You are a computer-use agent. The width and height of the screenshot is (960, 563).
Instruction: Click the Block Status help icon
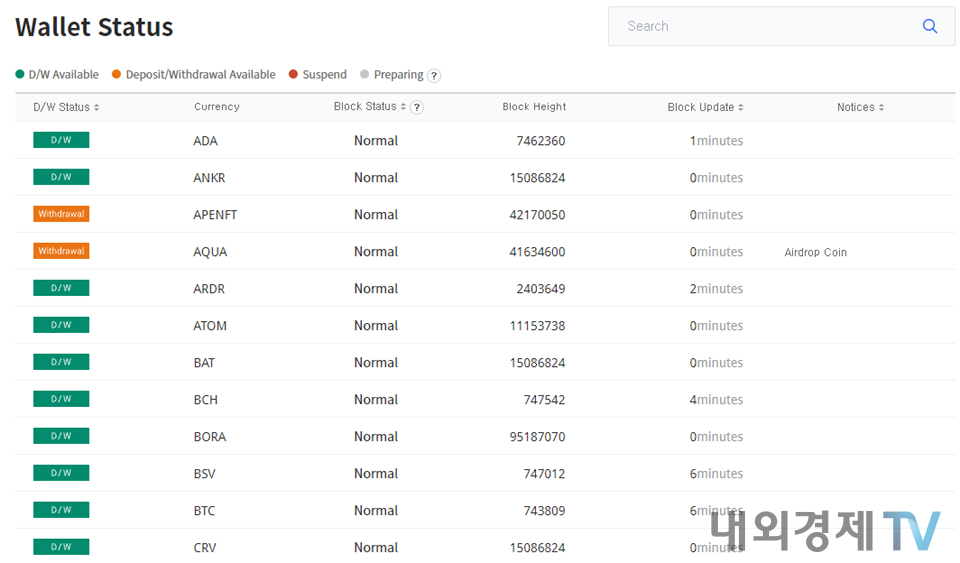coord(417,108)
